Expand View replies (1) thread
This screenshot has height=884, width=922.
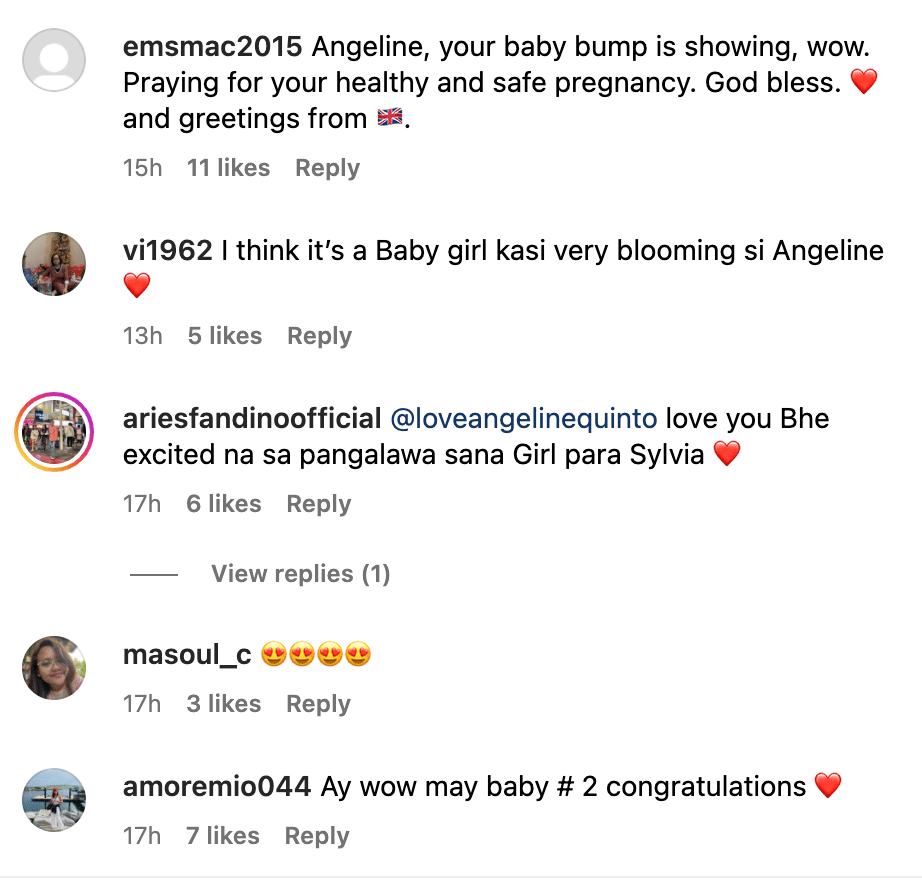coord(300,574)
